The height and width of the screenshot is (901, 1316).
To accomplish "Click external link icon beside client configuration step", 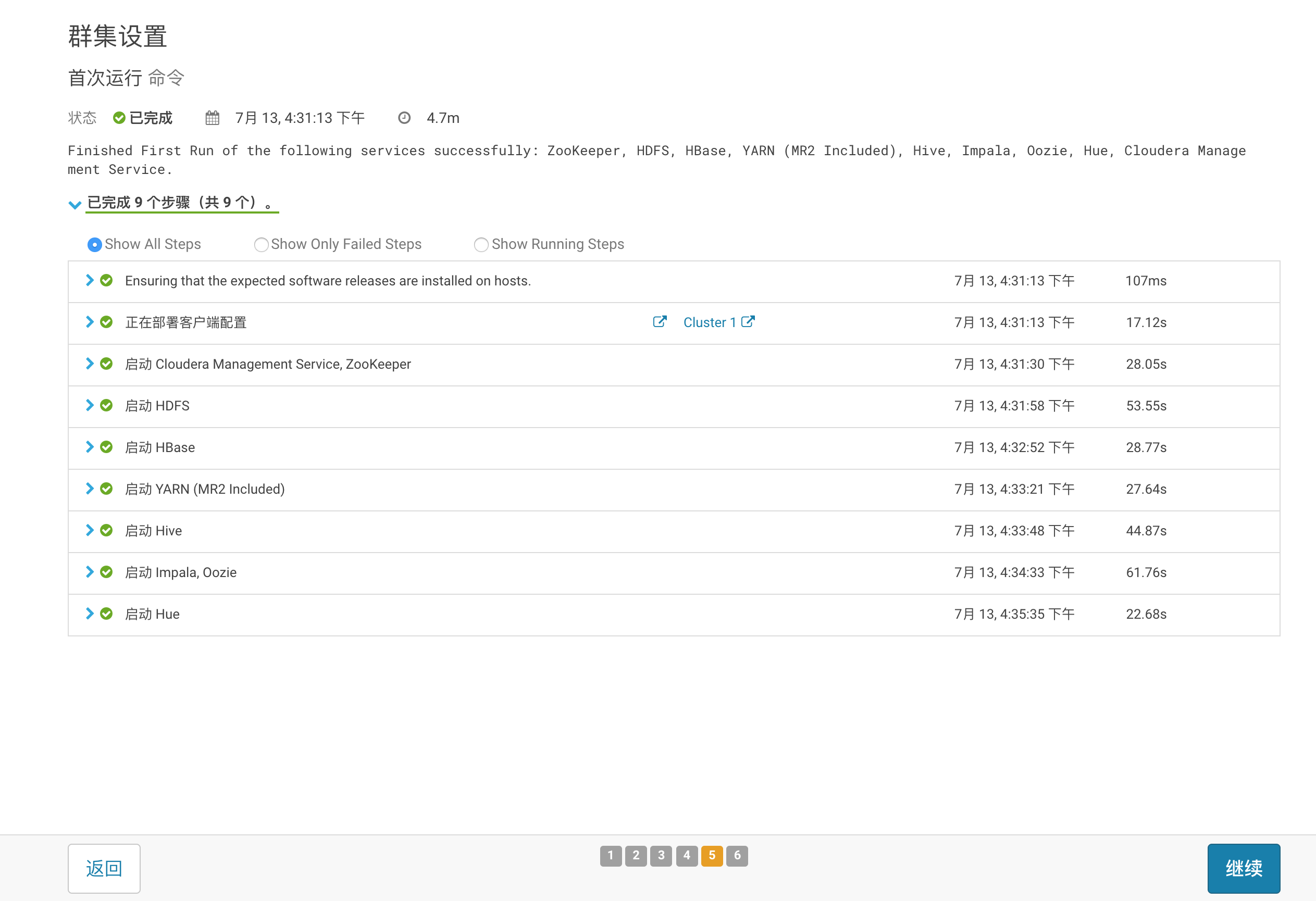I will 659,322.
